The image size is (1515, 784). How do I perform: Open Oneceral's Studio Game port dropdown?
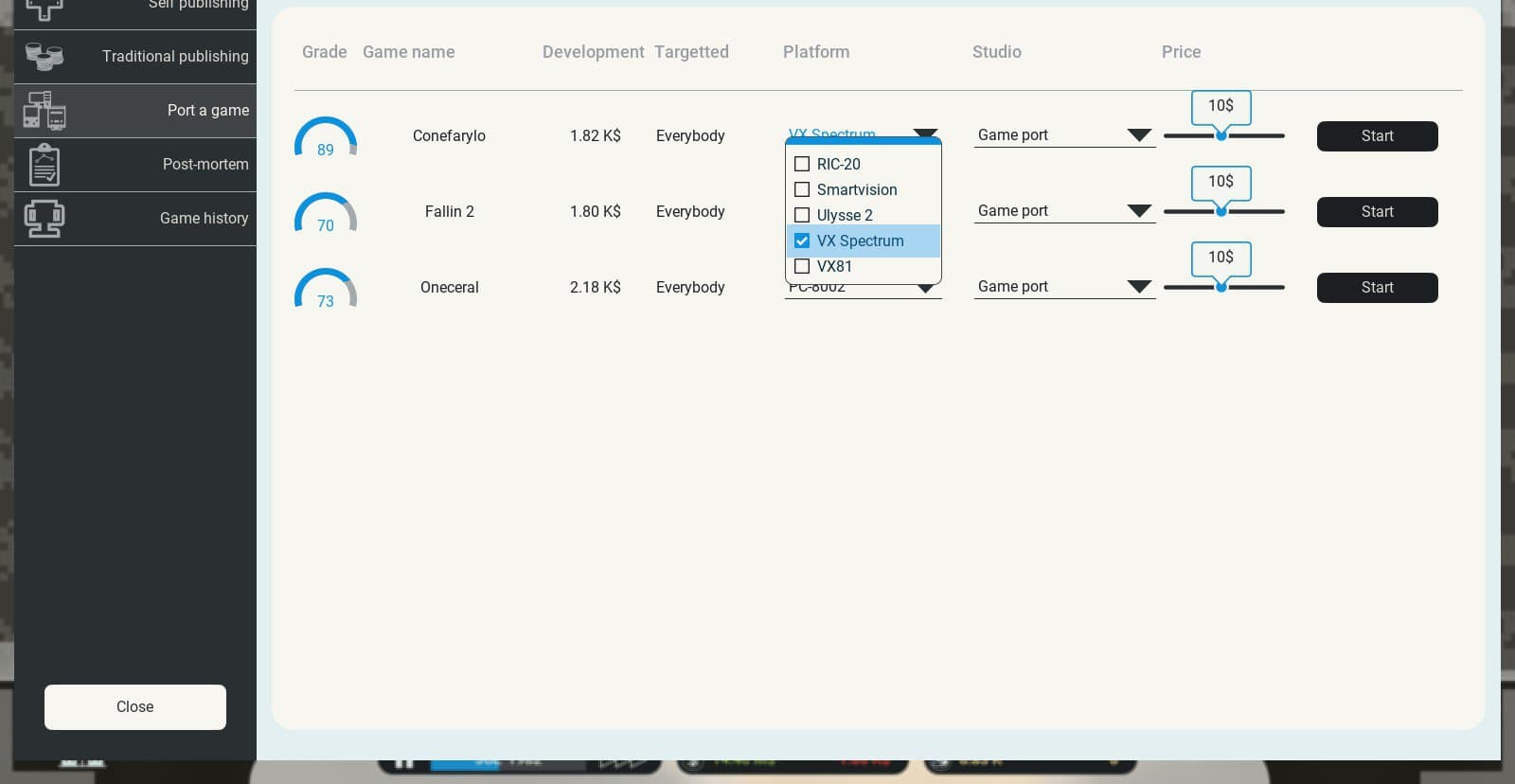(1063, 287)
